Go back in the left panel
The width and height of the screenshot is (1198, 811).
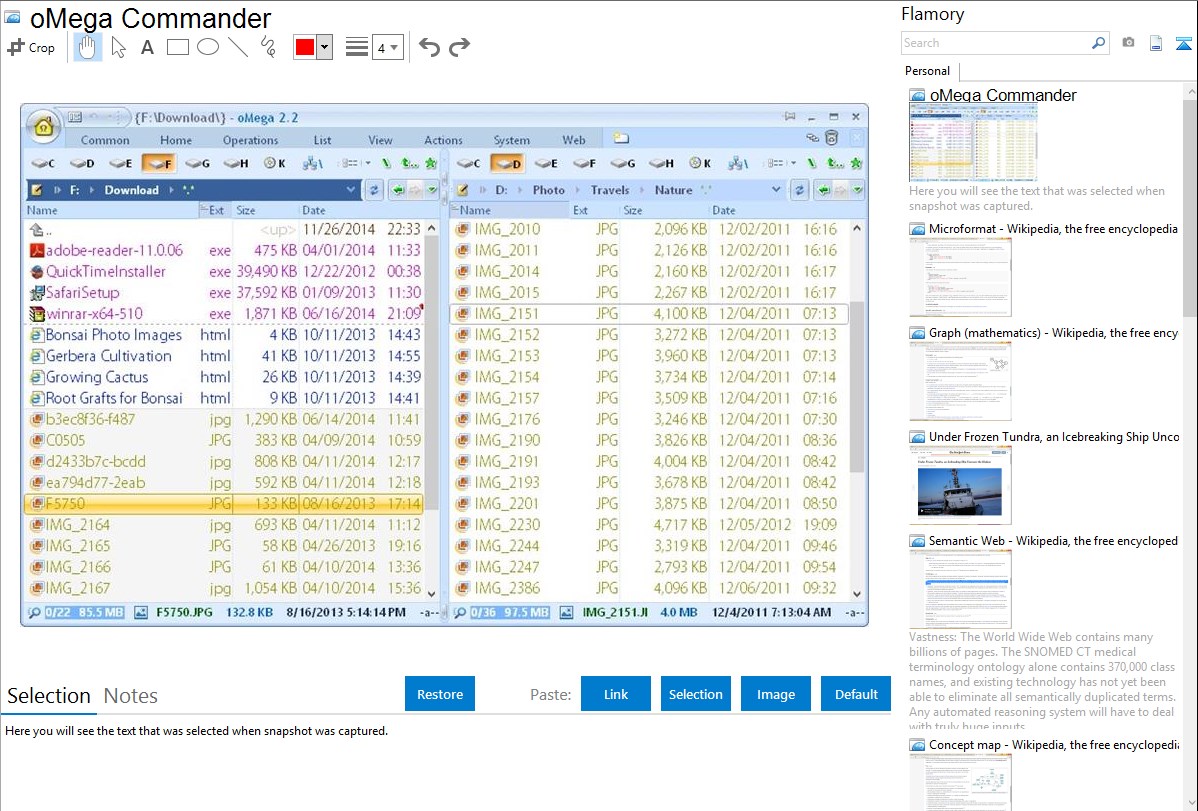pos(398,190)
